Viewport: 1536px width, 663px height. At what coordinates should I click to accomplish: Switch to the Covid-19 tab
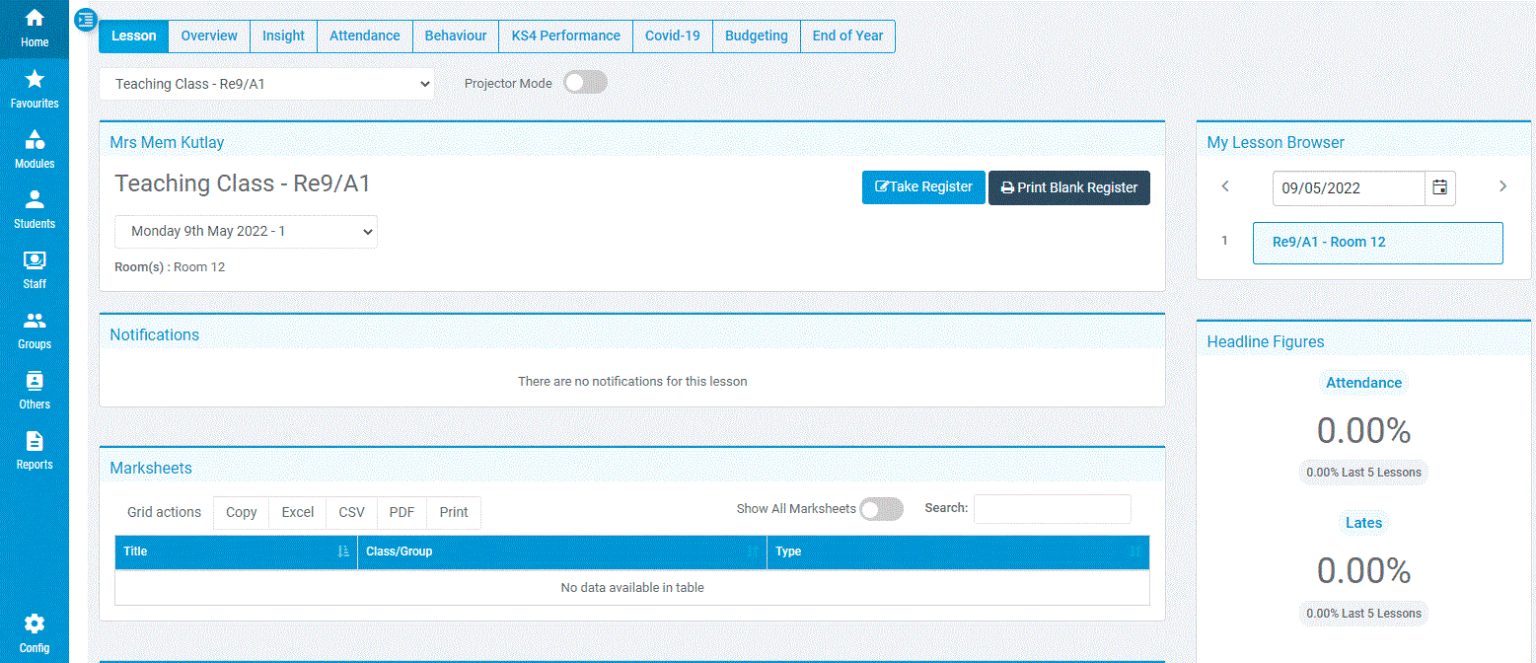click(672, 35)
